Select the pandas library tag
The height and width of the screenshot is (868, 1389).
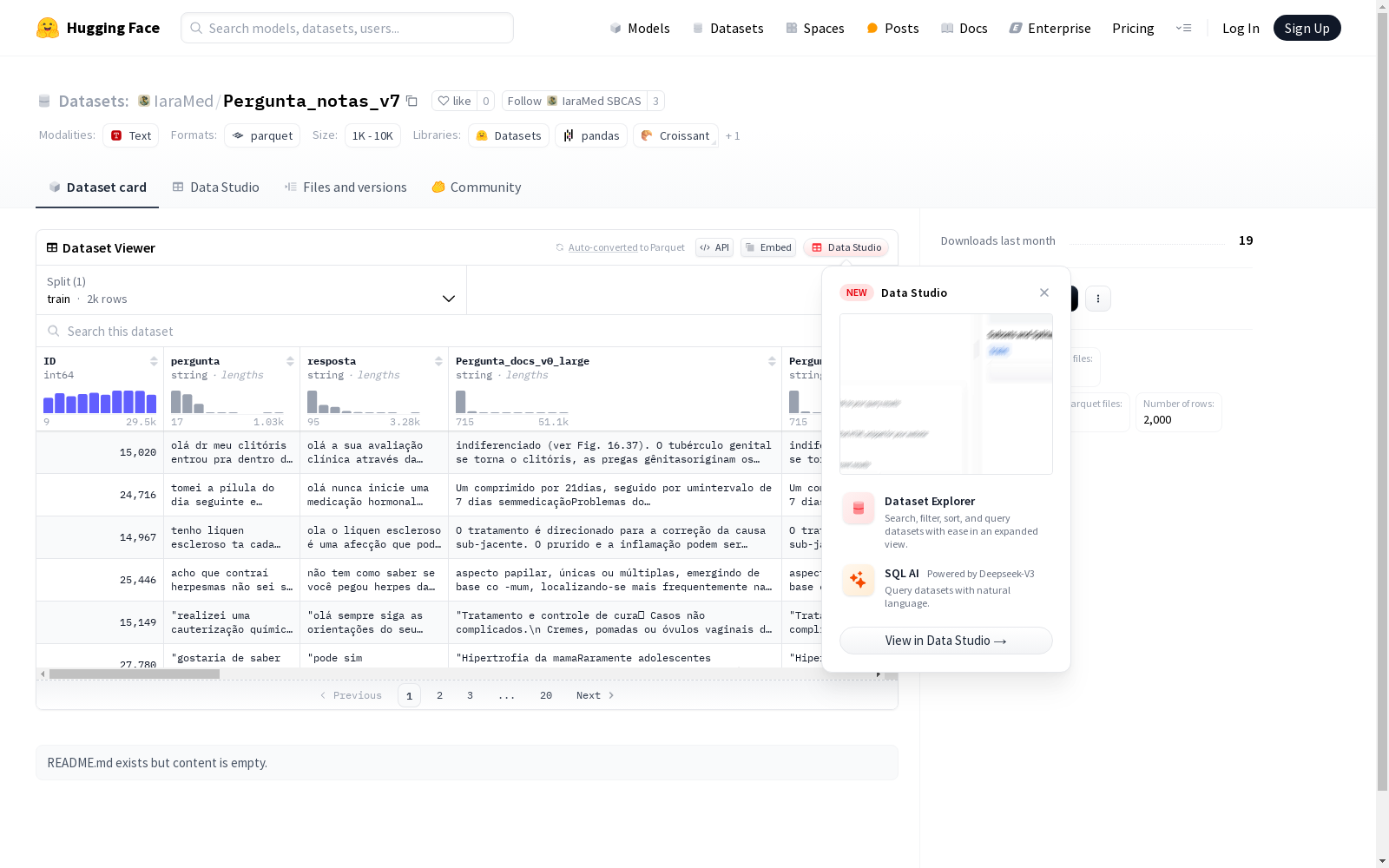coord(591,135)
